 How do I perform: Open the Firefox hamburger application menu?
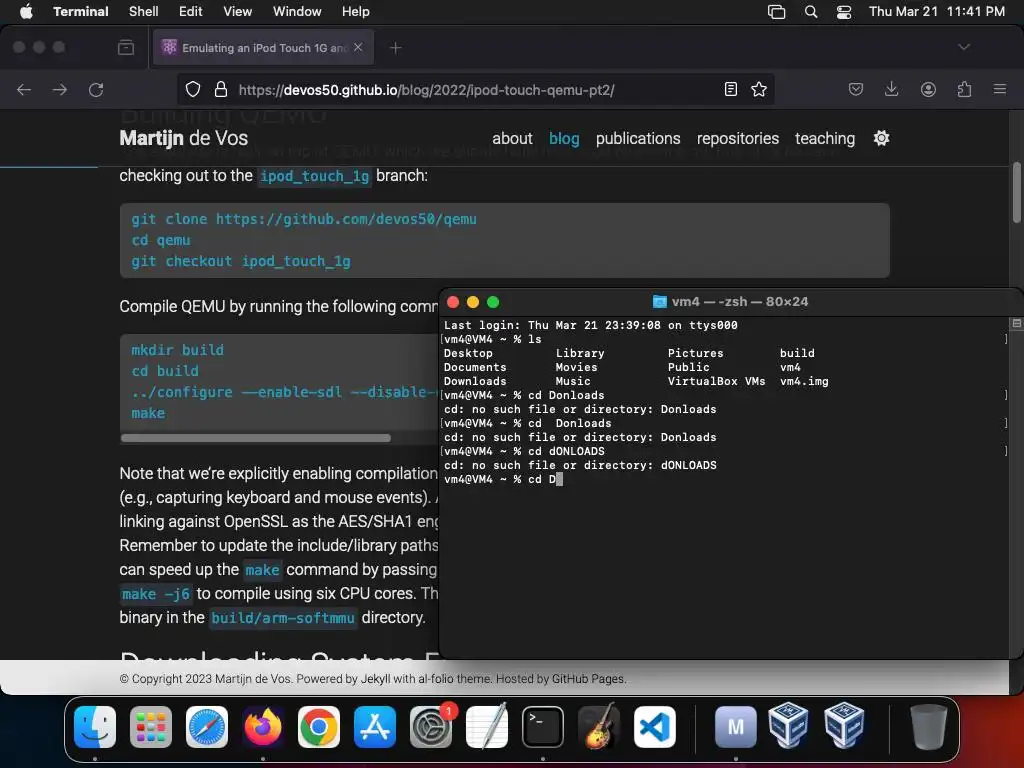point(1000,89)
